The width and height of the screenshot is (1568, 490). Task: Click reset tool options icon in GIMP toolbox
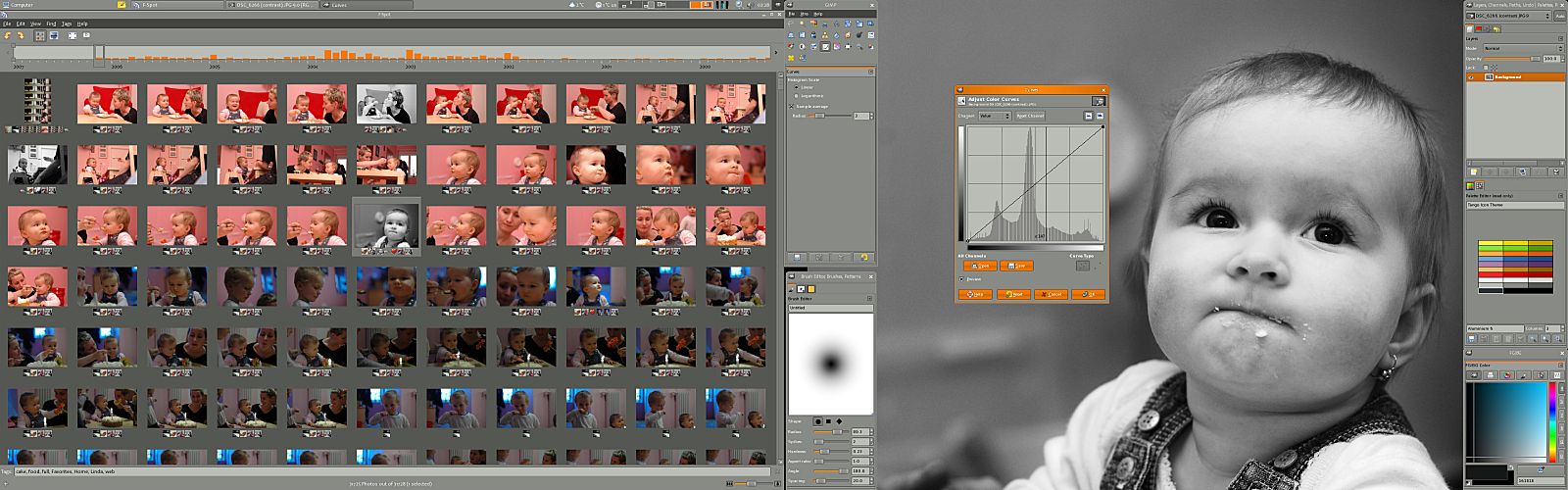point(863,258)
